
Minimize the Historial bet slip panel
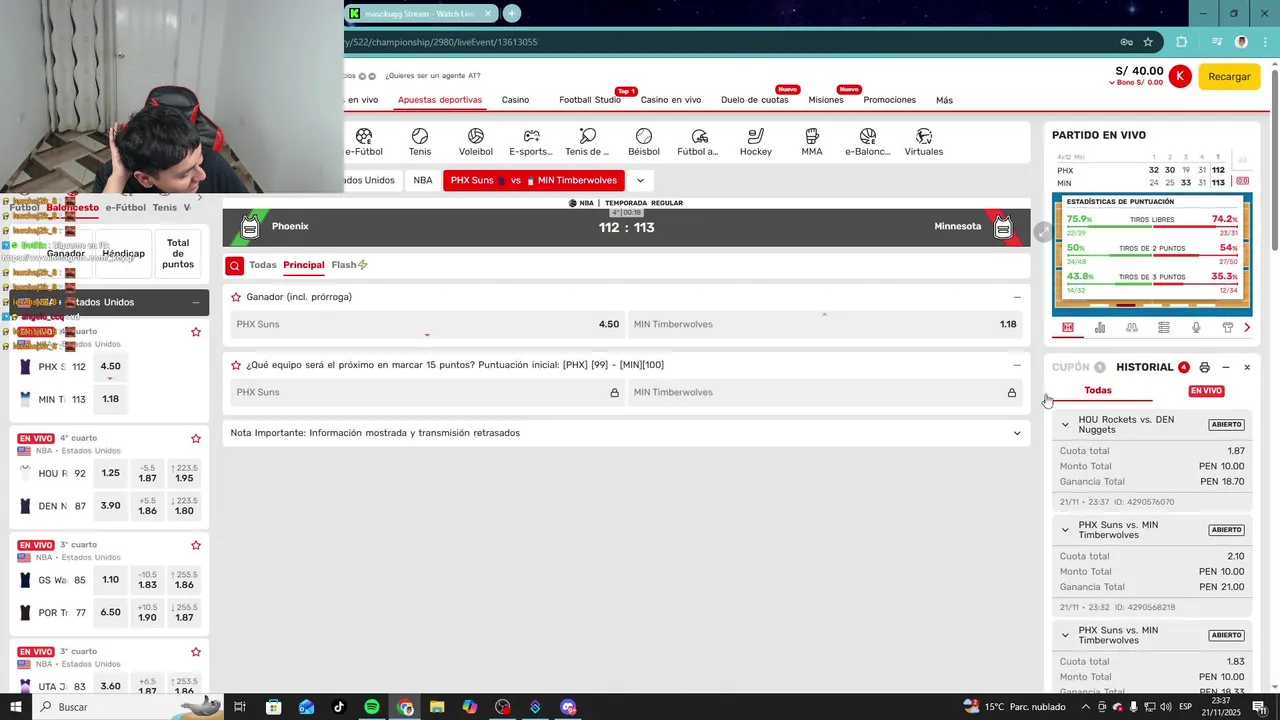1226,367
